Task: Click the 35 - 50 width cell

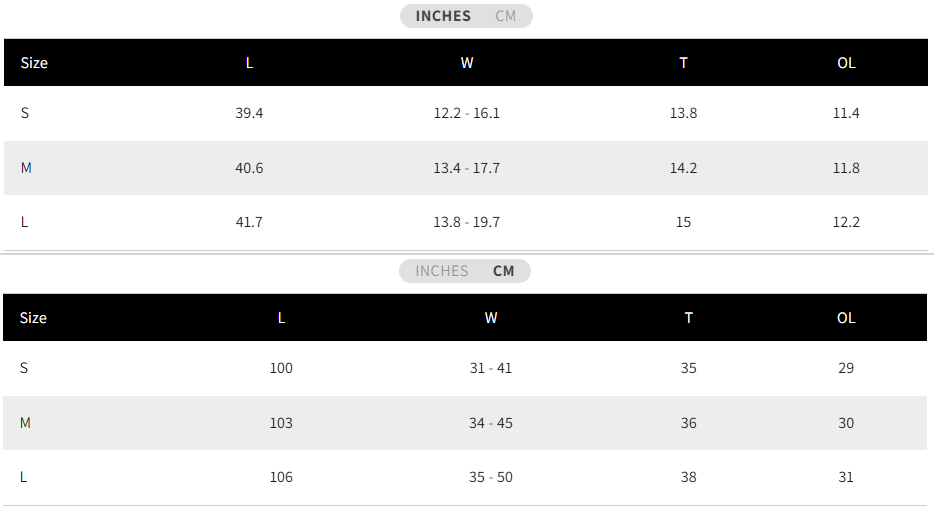Action: click(x=490, y=477)
